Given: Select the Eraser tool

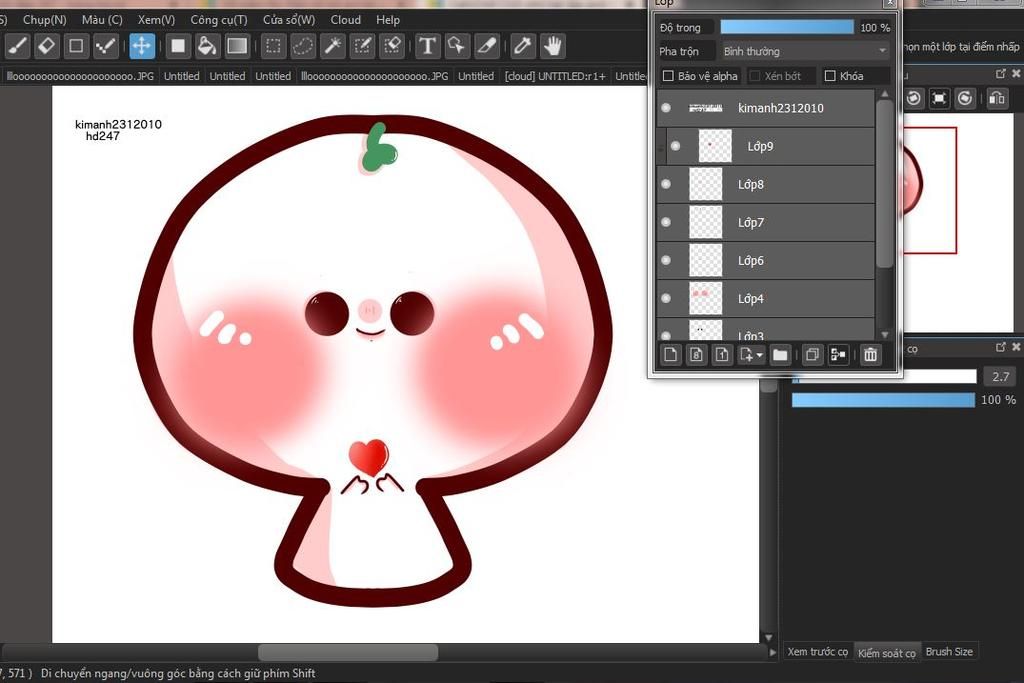Looking at the screenshot, I should pyautogui.click(x=47, y=46).
